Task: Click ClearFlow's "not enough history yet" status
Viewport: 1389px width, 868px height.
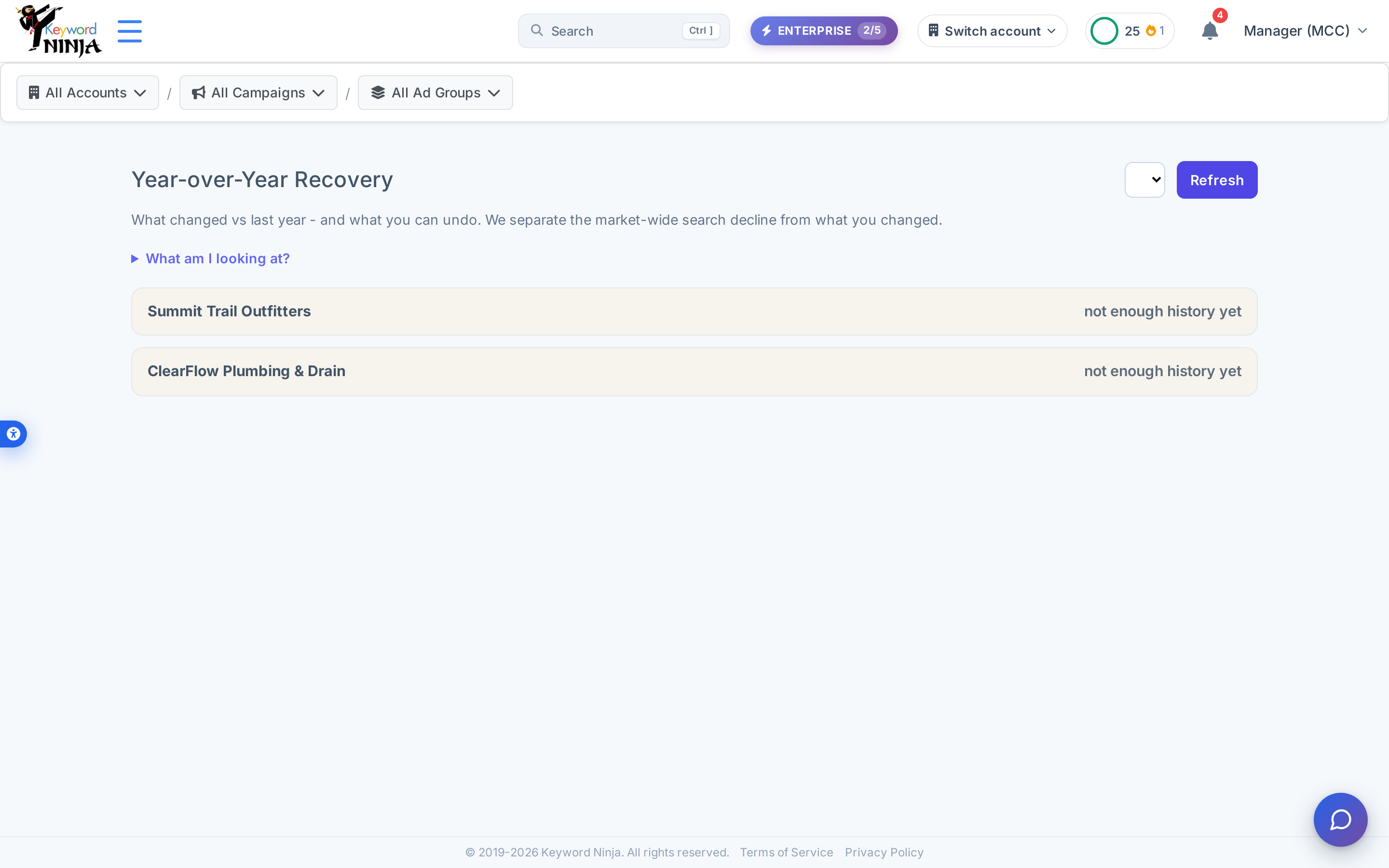Action: pos(1162,371)
